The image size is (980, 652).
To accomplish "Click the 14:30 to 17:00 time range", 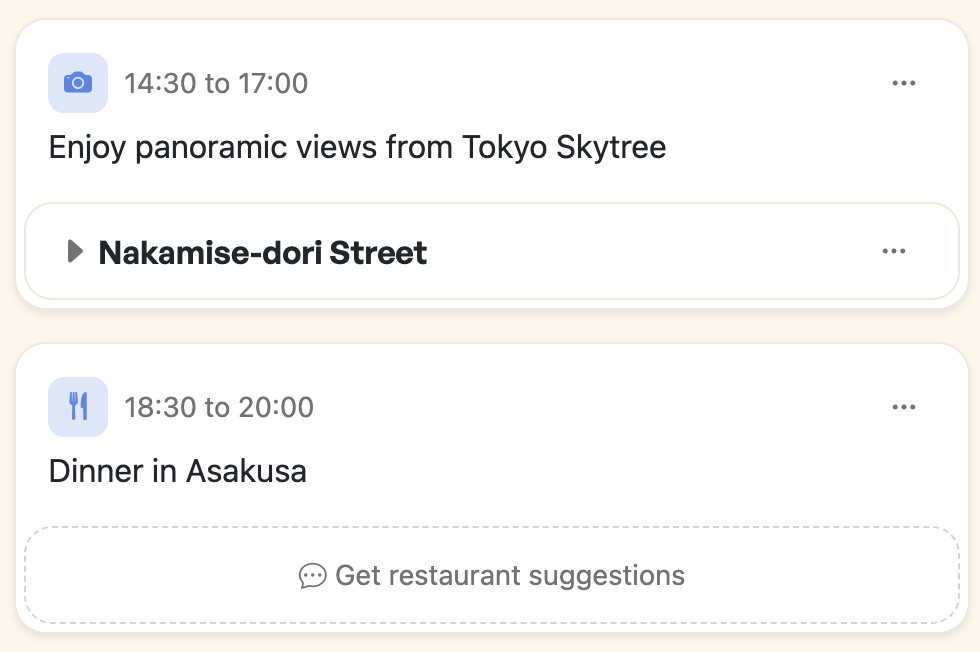I will [x=216, y=83].
